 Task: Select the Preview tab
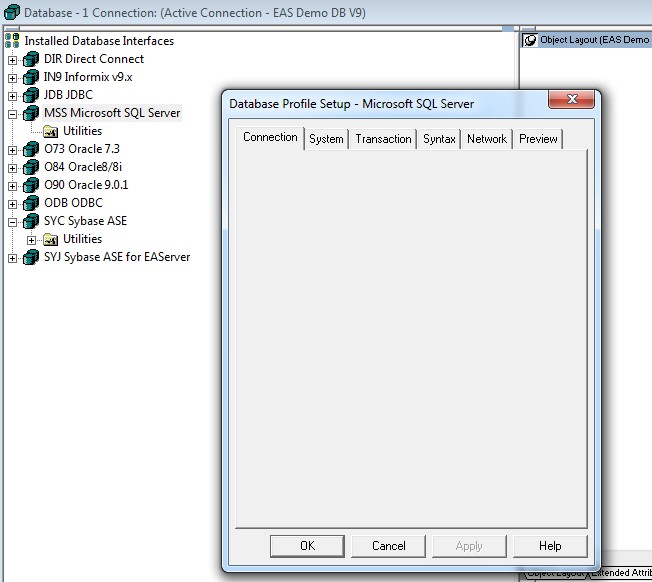538,139
